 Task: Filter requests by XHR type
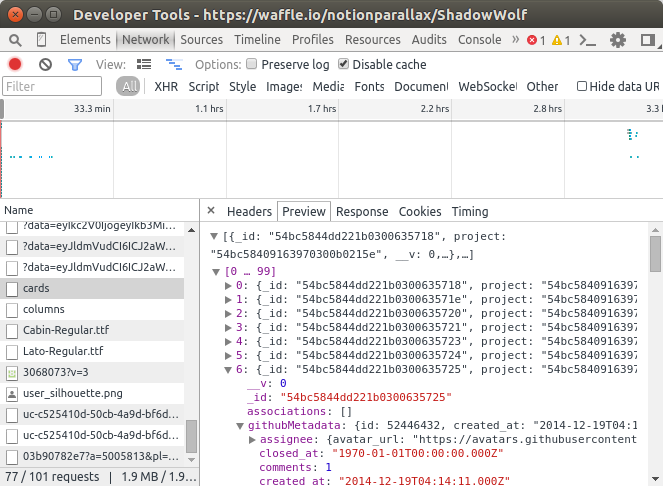(x=166, y=87)
